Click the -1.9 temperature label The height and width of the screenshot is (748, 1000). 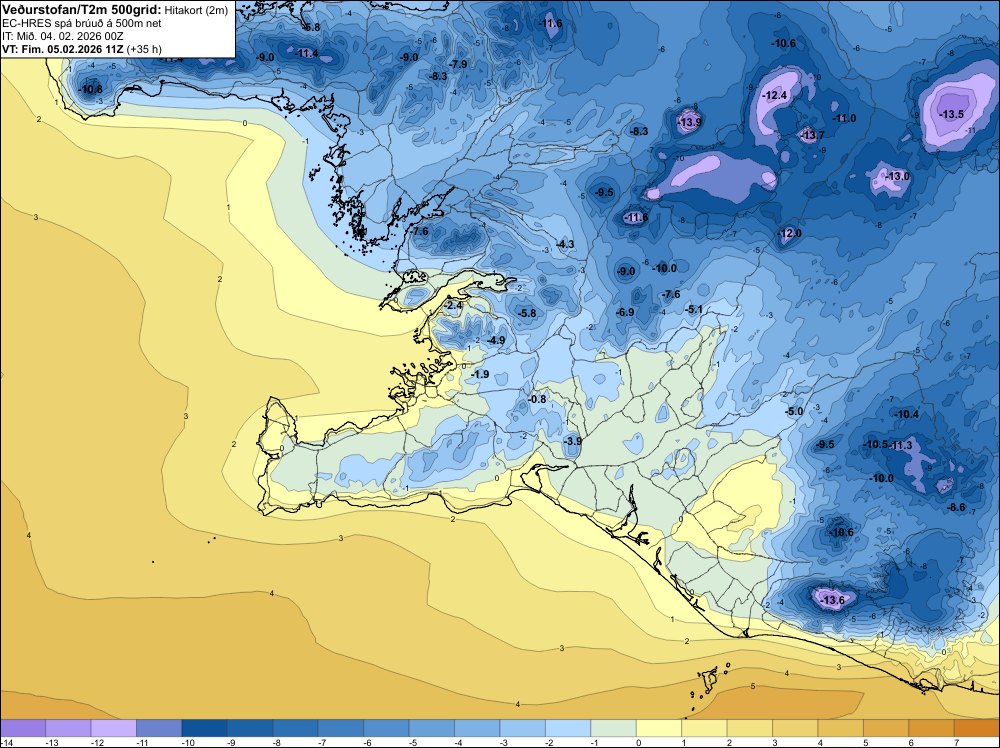pyautogui.click(x=480, y=374)
